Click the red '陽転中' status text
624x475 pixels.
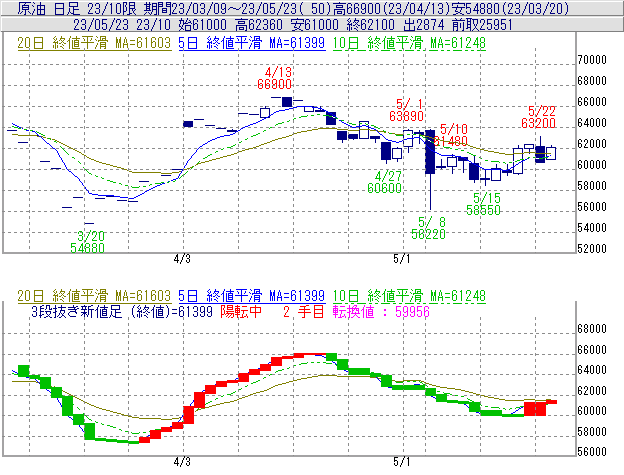tap(241, 311)
